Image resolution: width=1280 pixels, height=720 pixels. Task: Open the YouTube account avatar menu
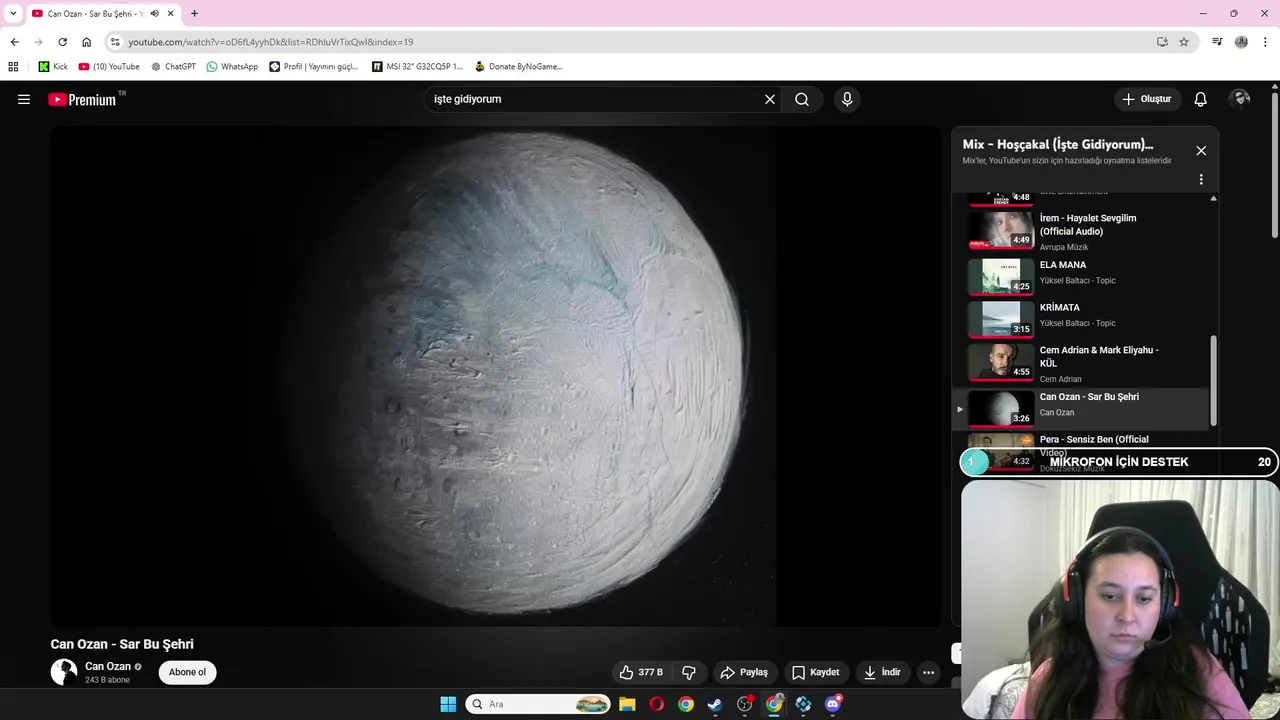(x=1241, y=98)
